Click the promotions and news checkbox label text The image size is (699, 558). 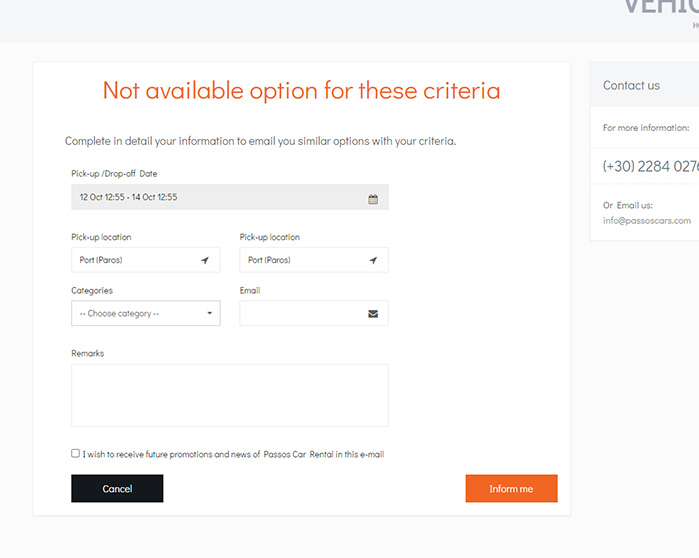[233, 454]
